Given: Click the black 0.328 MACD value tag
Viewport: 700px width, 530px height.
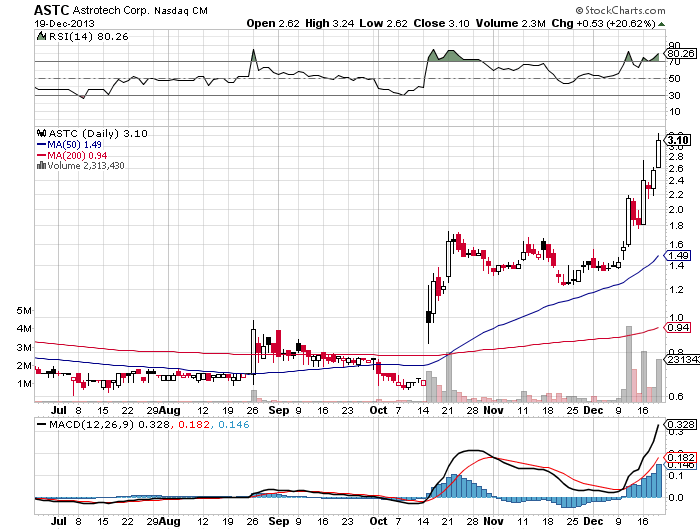Looking at the screenshot, I should (680, 424).
